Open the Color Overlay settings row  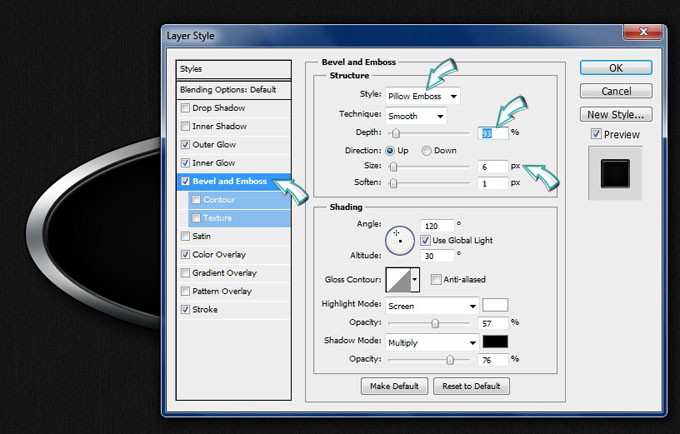[233, 255]
